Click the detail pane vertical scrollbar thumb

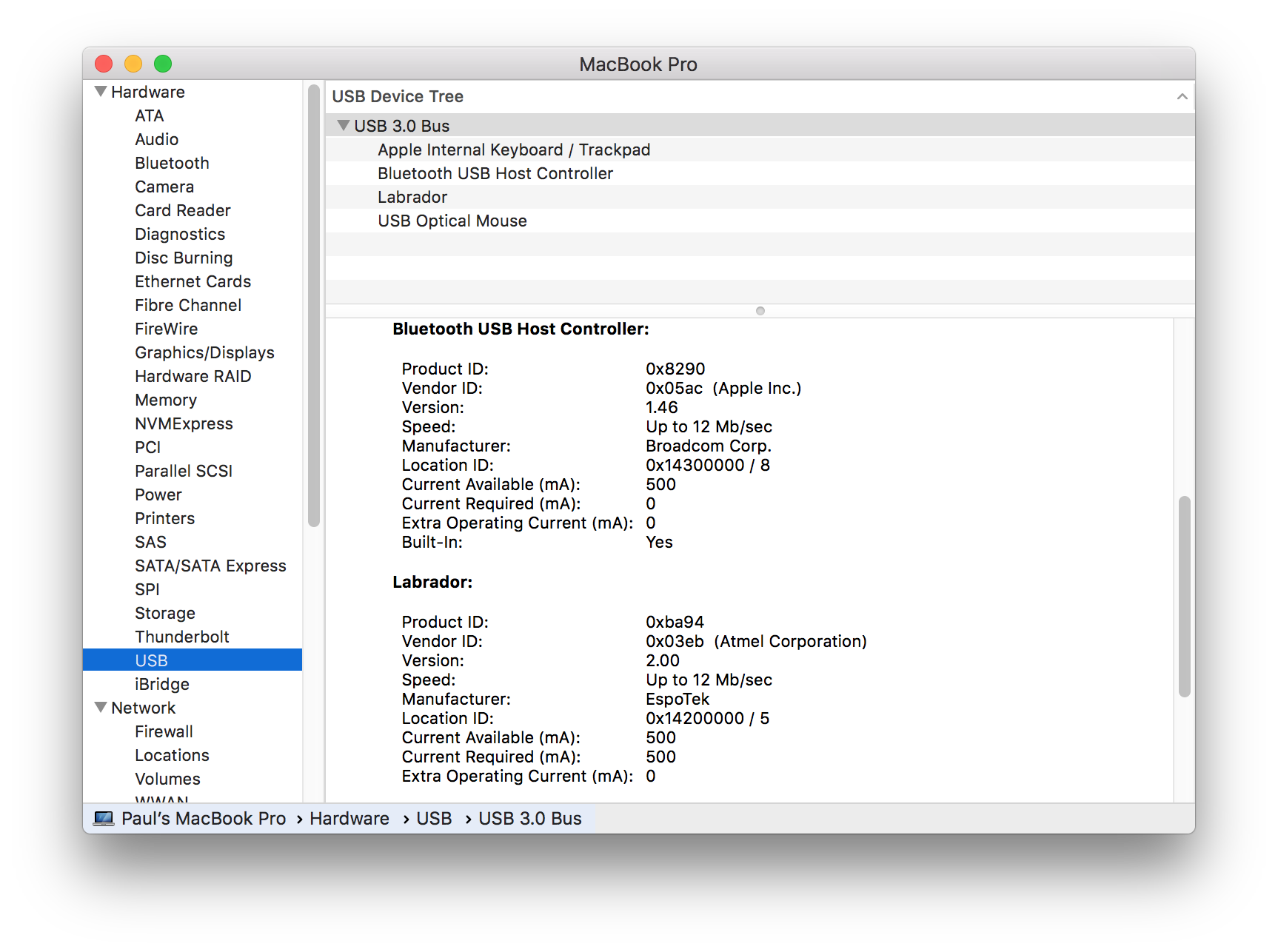(x=1185, y=597)
